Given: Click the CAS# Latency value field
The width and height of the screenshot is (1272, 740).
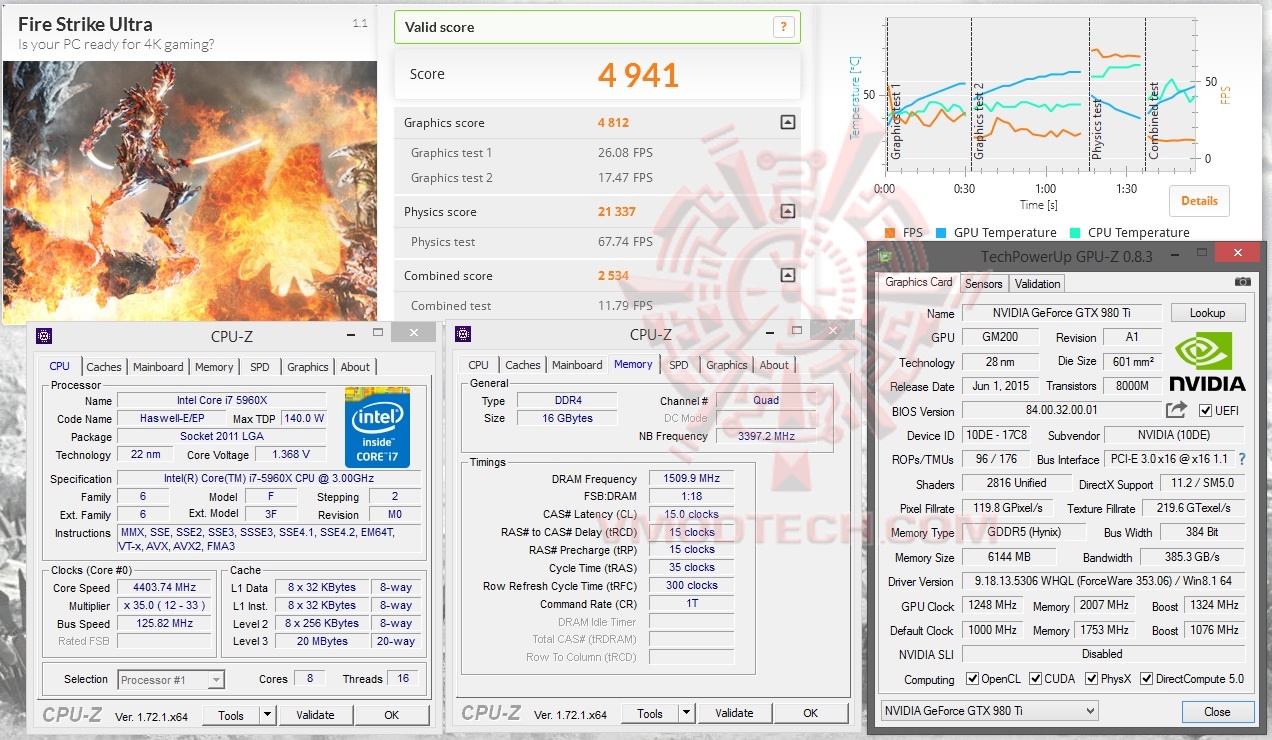Looking at the screenshot, I should click(692, 514).
